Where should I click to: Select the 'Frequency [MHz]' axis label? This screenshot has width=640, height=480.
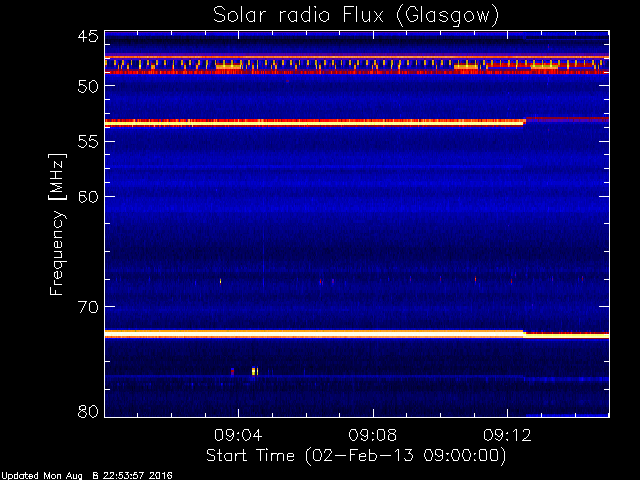coord(57,224)
